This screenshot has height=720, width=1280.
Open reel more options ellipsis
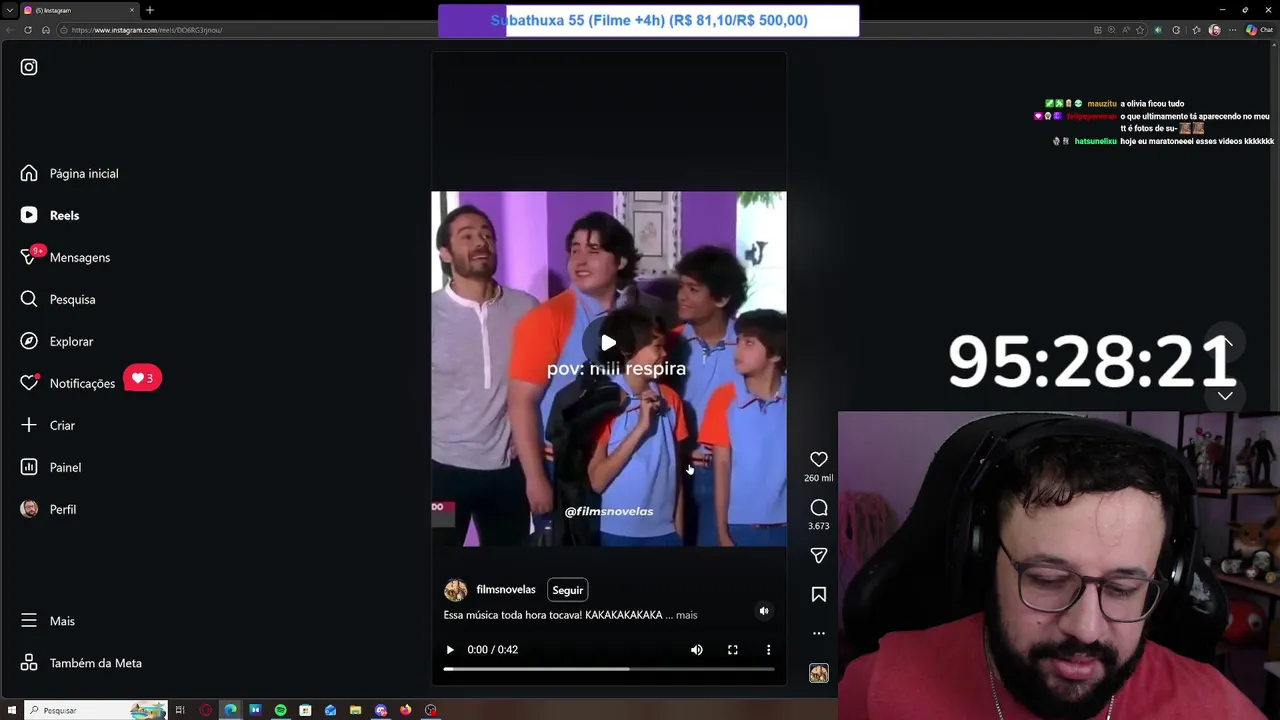(819, 633)
